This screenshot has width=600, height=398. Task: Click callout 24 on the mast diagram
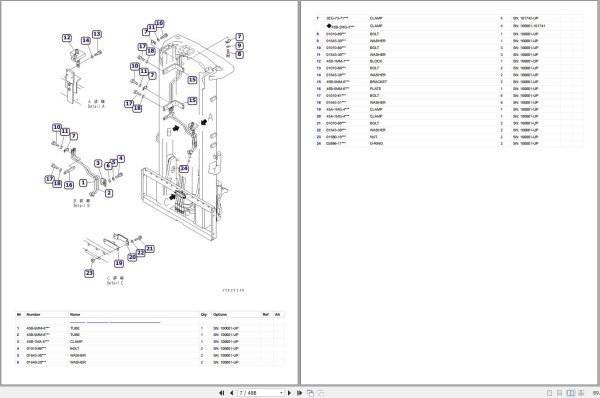(184, 168)
